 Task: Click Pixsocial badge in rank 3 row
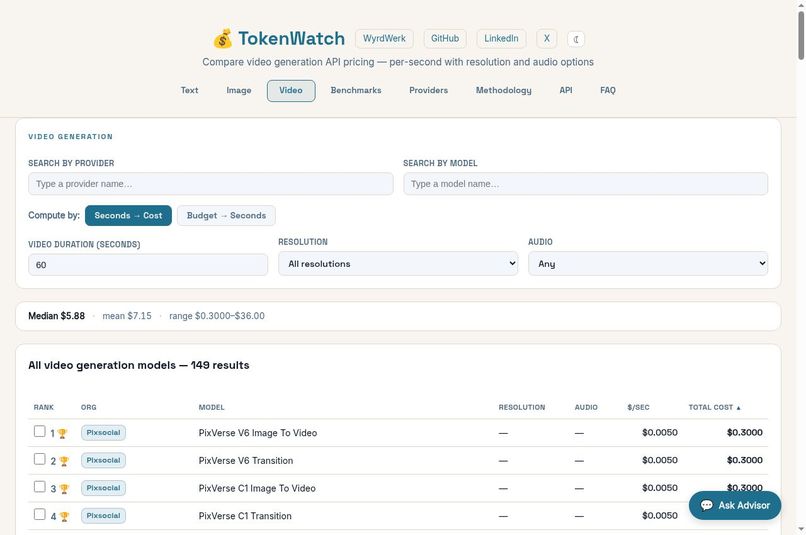coord(103,488)
